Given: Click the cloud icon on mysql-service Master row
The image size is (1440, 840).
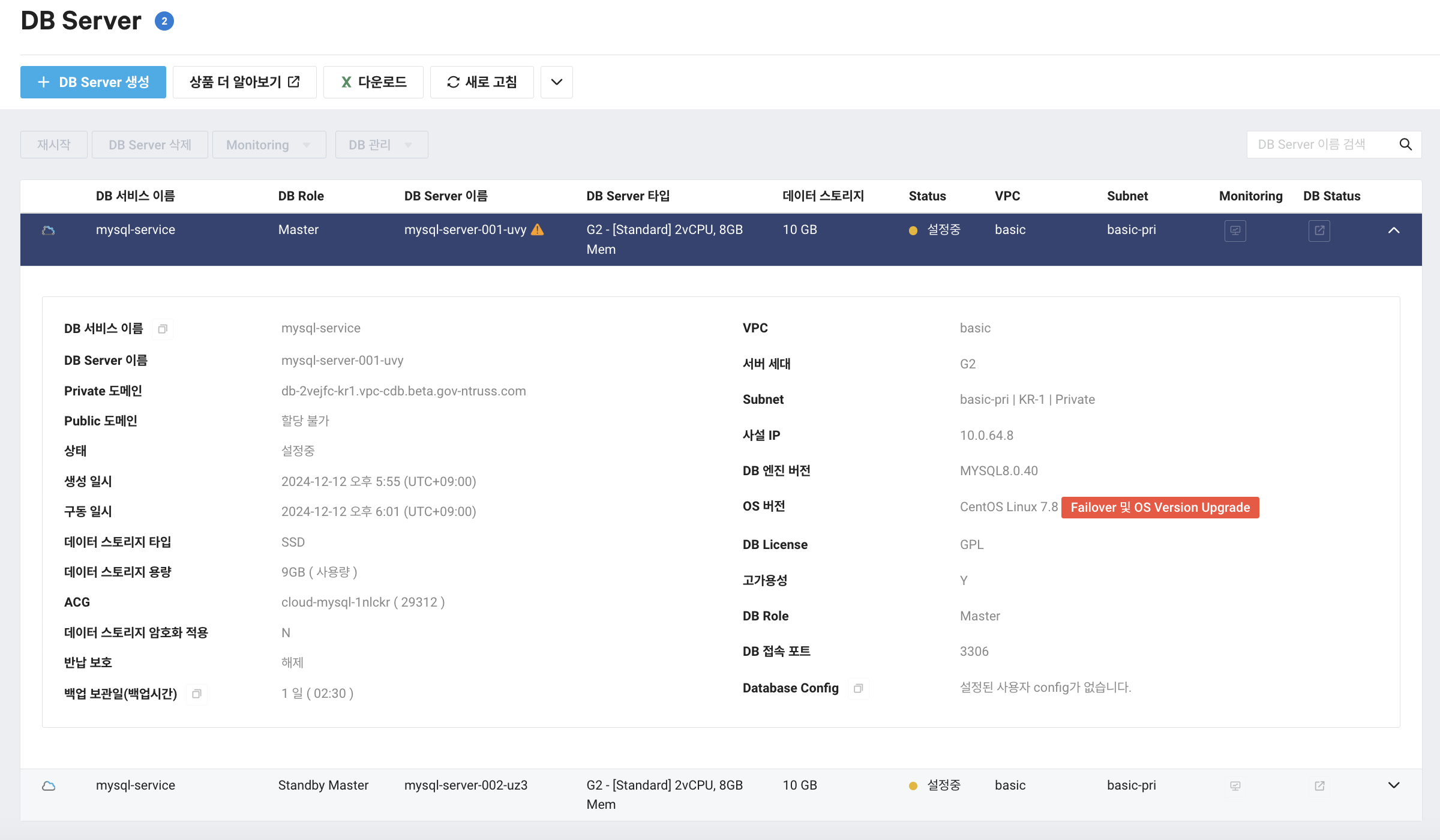Looking at the screenshot, I should (x=49, y=229).
